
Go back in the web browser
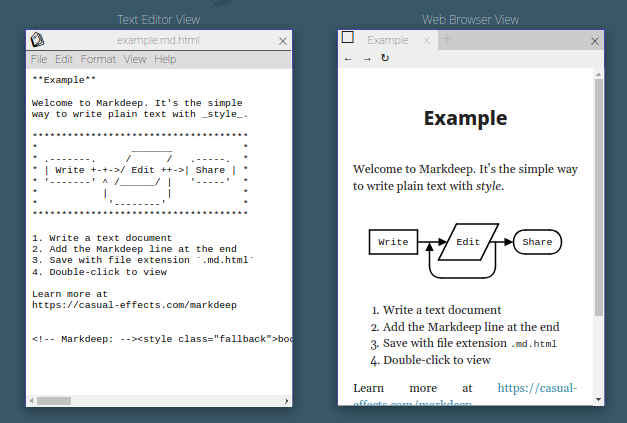[348, 59]
